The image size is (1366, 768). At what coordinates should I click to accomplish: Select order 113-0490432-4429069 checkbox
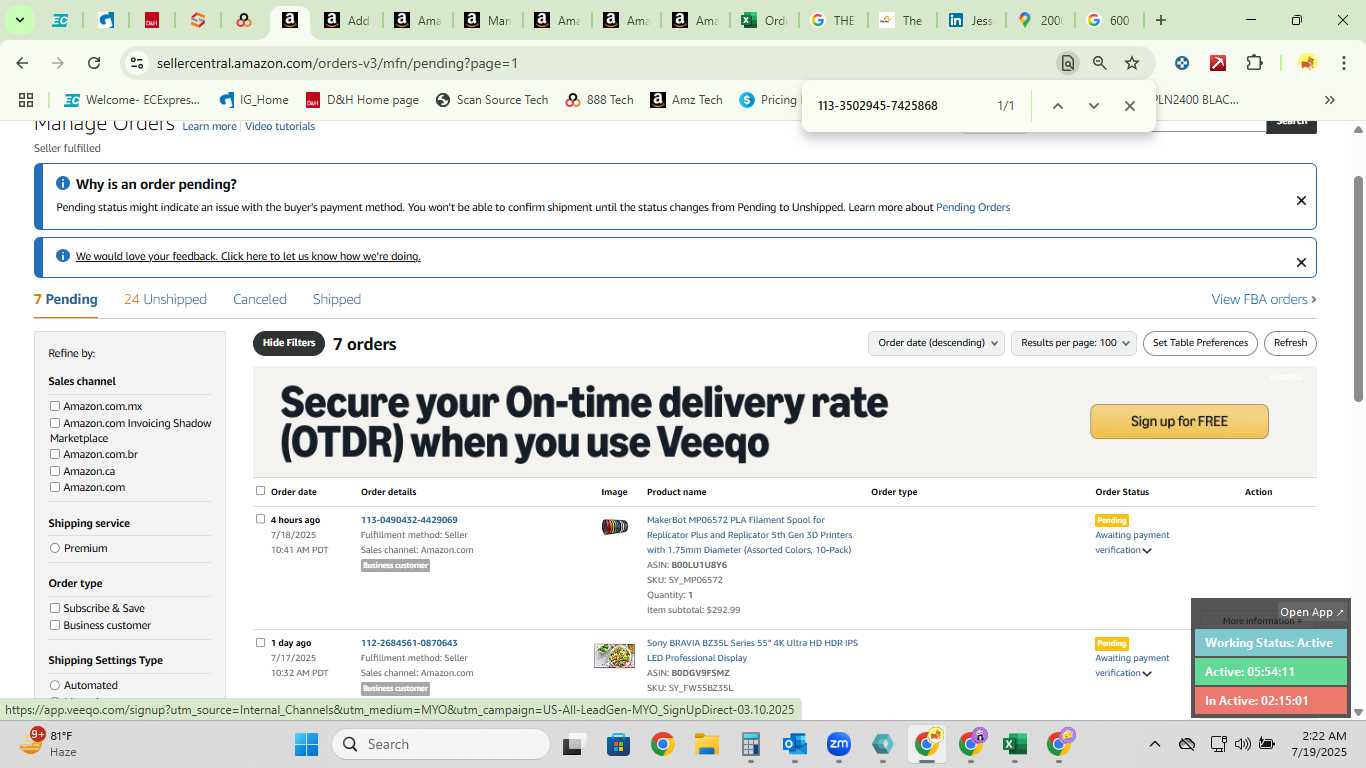click(261, 519)
